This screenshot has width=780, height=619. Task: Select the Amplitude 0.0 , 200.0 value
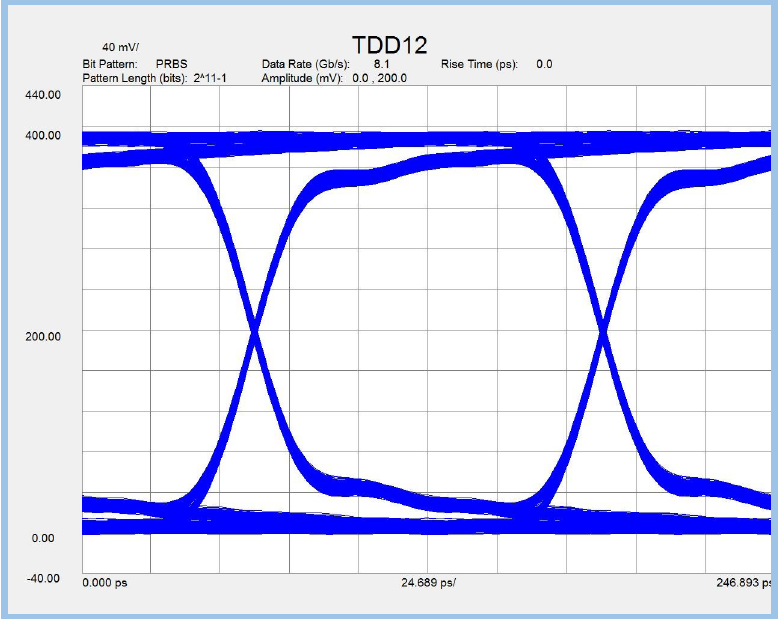tap(379, 78)
